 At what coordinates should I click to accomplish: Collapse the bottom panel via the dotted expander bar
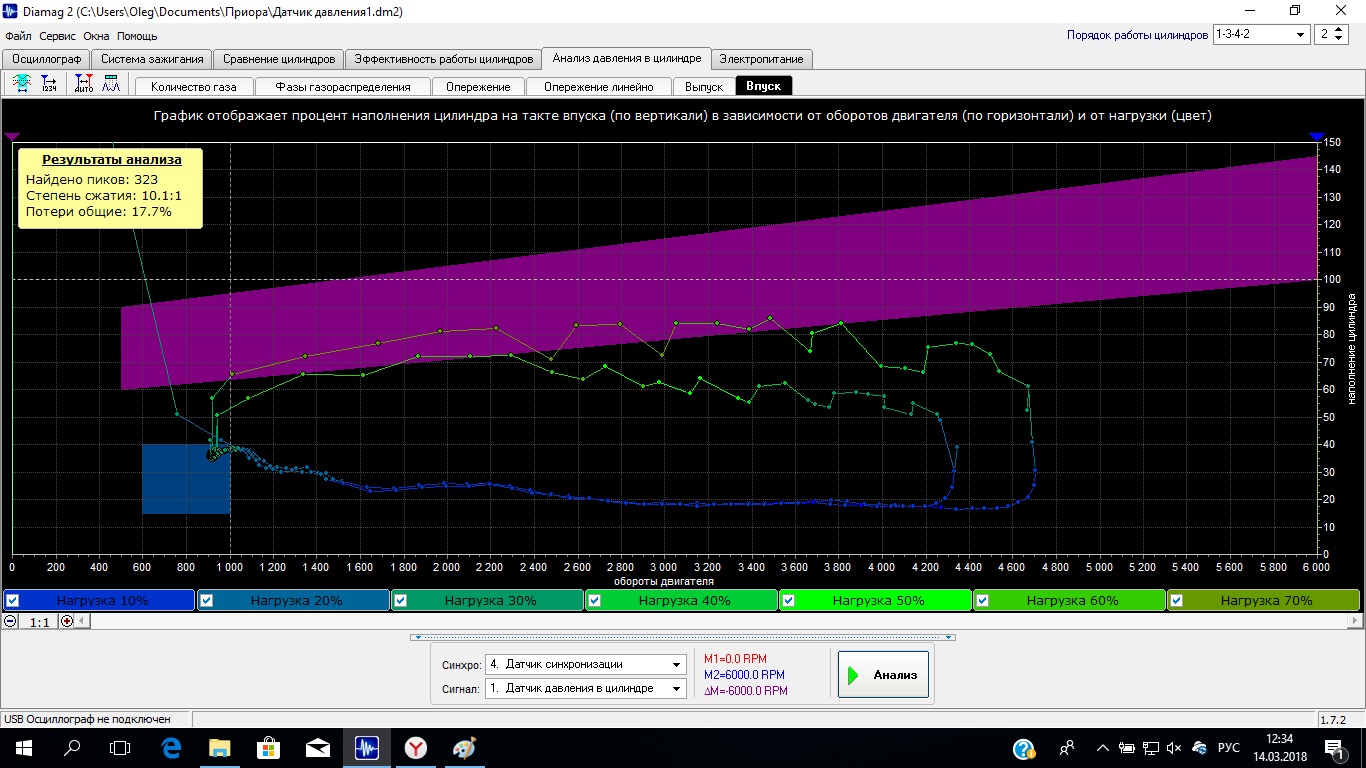point(683,637)
